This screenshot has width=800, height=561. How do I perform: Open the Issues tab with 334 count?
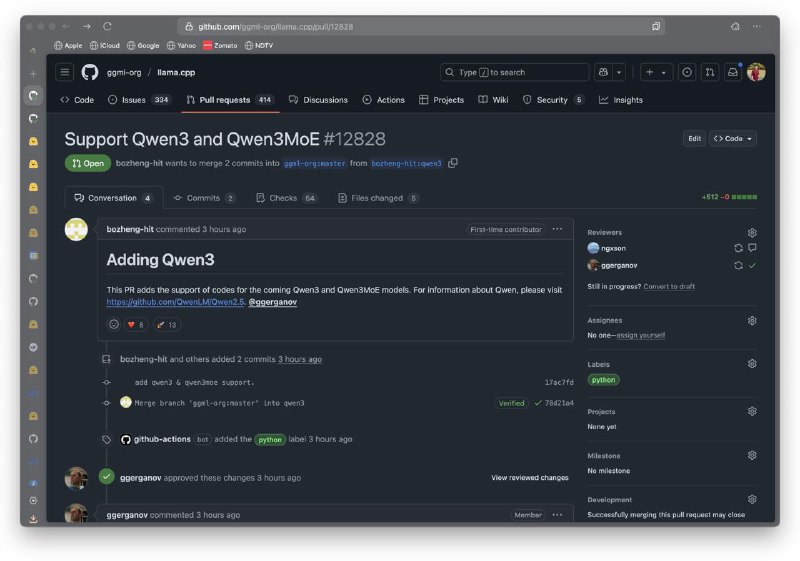click(139, 100)
